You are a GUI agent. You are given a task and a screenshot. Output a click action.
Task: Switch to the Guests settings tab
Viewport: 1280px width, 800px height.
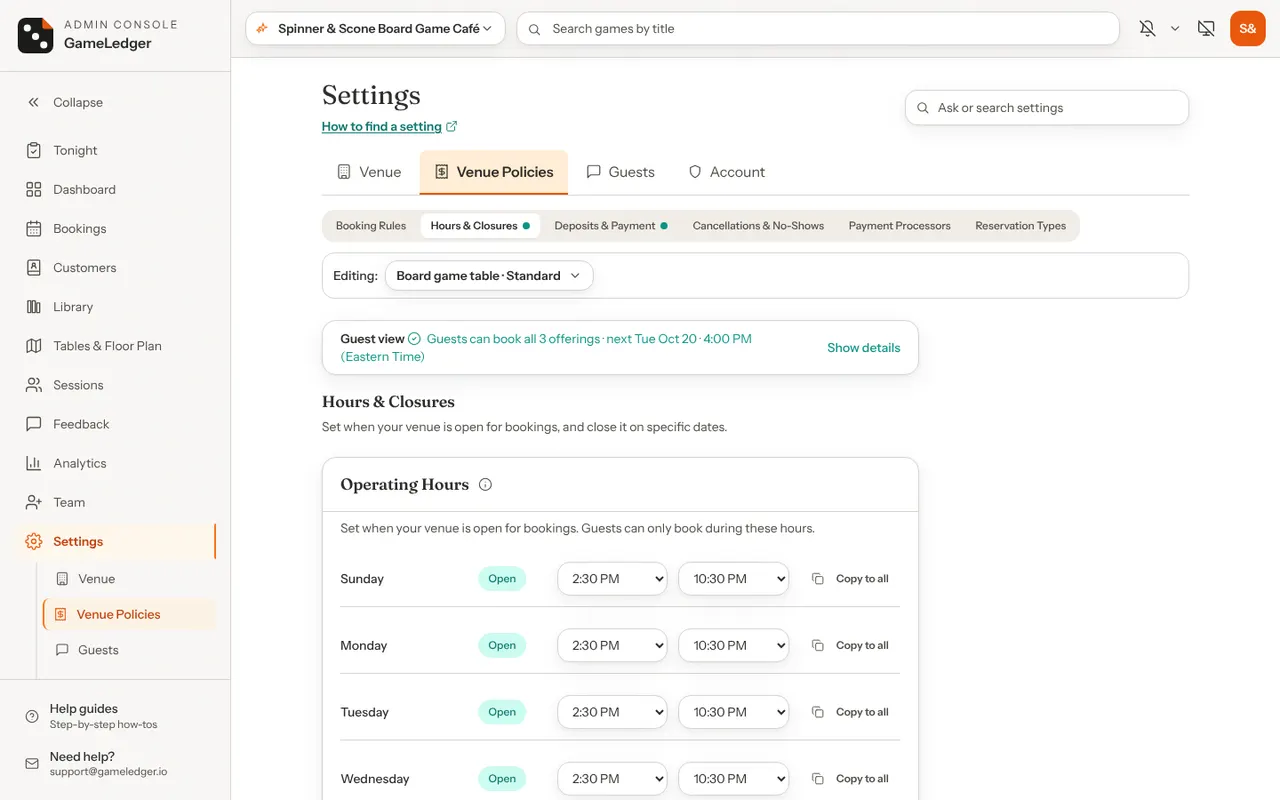click(620, 172)
